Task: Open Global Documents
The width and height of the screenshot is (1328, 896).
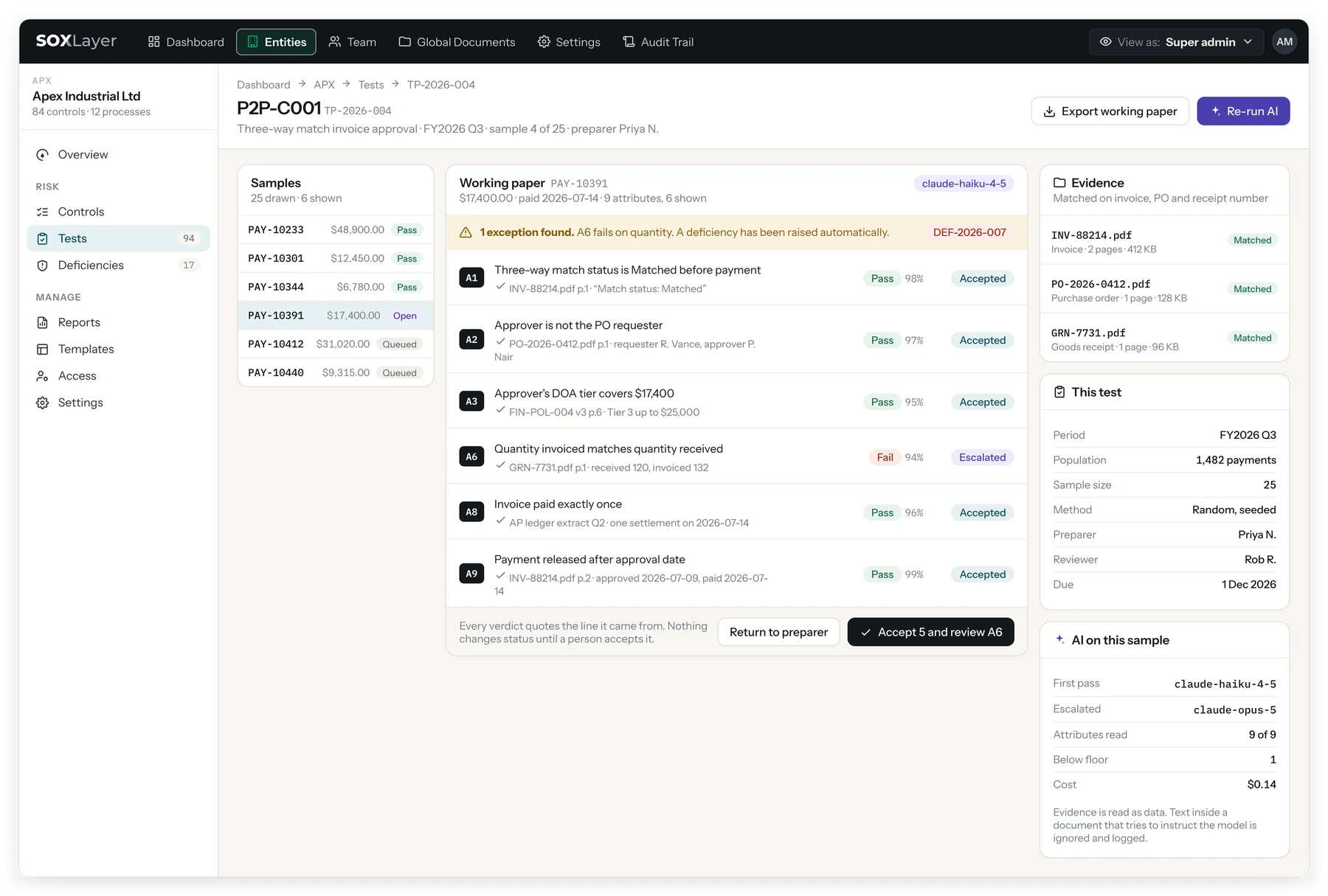Action: 457,42
